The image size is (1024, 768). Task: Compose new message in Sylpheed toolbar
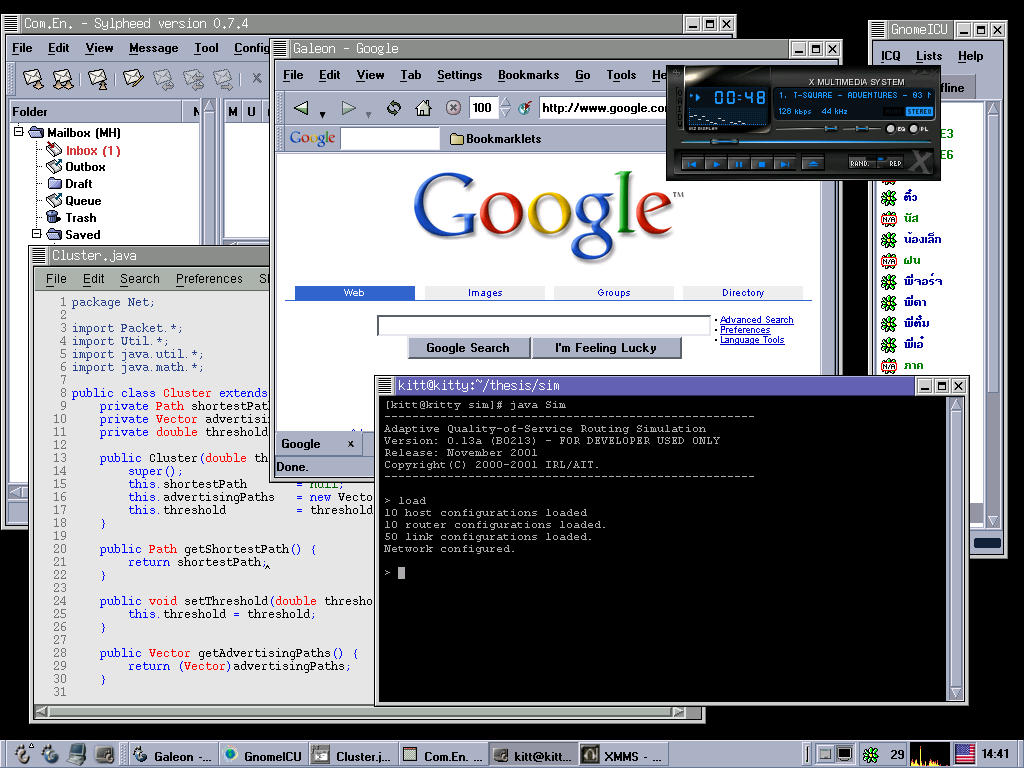(133, 79)
